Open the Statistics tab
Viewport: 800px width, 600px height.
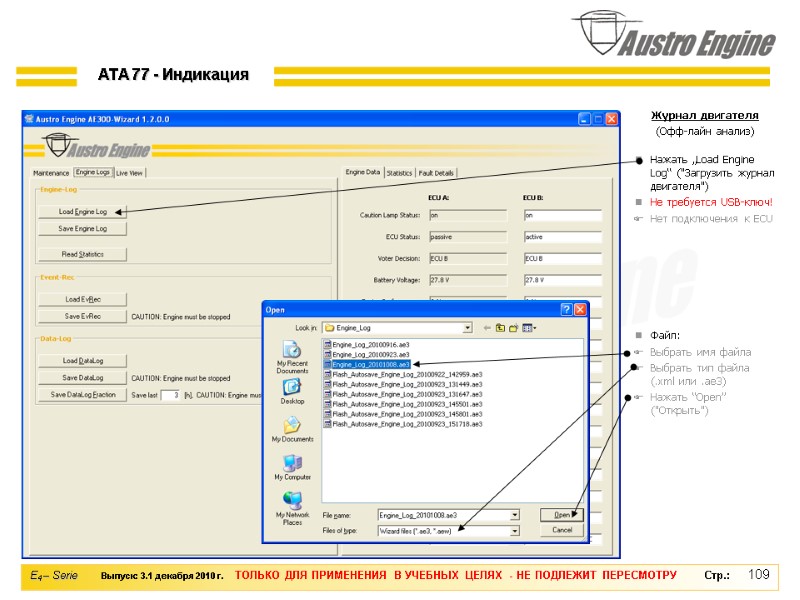click(399, 173)
